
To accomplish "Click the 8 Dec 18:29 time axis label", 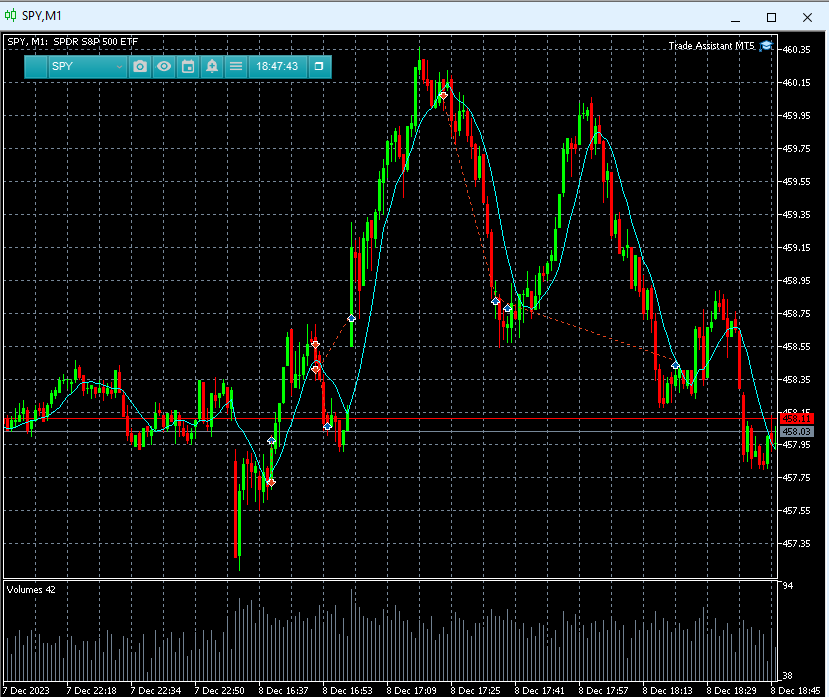I will (732, 691).
